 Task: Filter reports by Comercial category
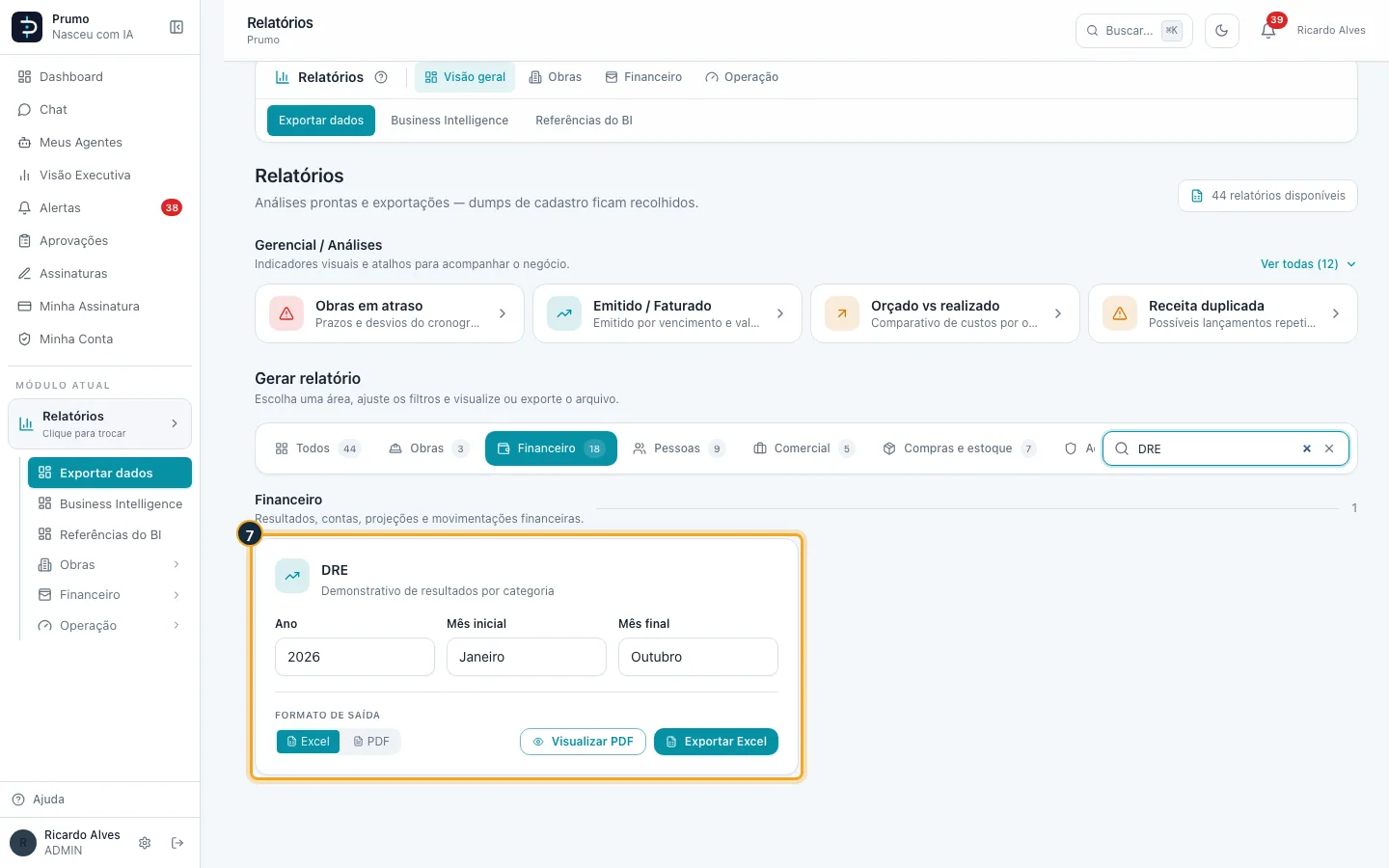pyautogui.click(x=804, y=448)
